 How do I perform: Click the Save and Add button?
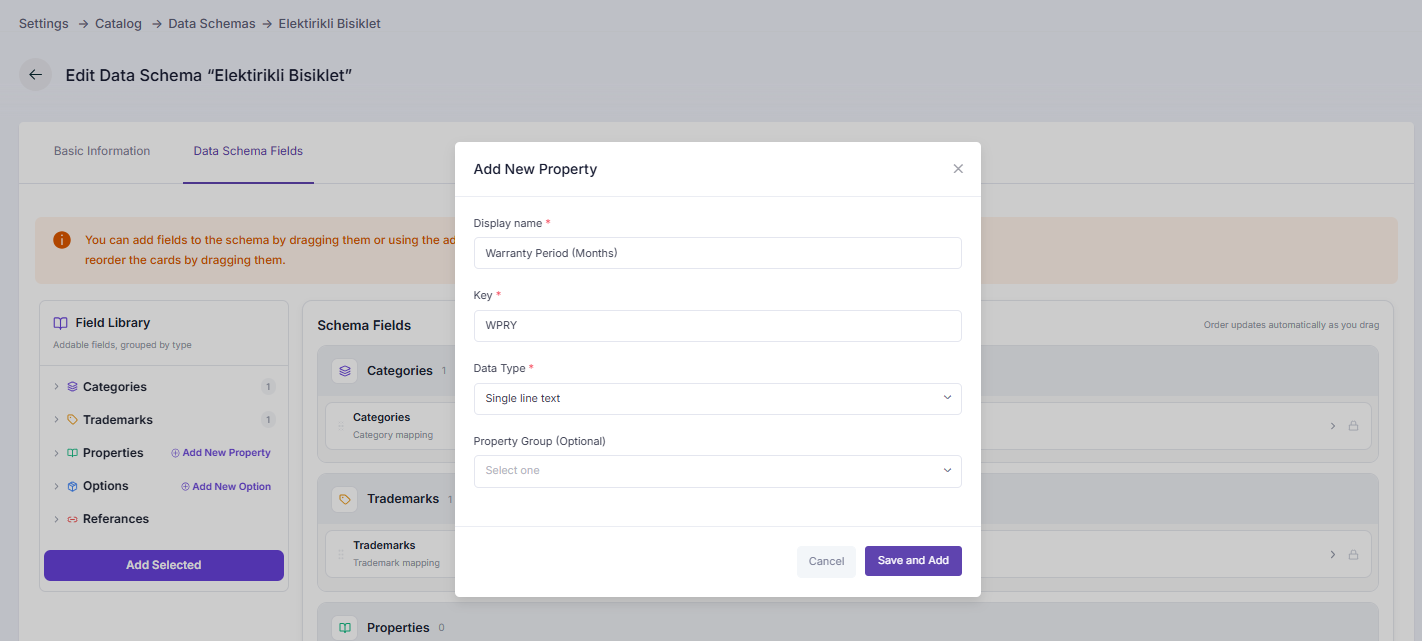point(913,561)
